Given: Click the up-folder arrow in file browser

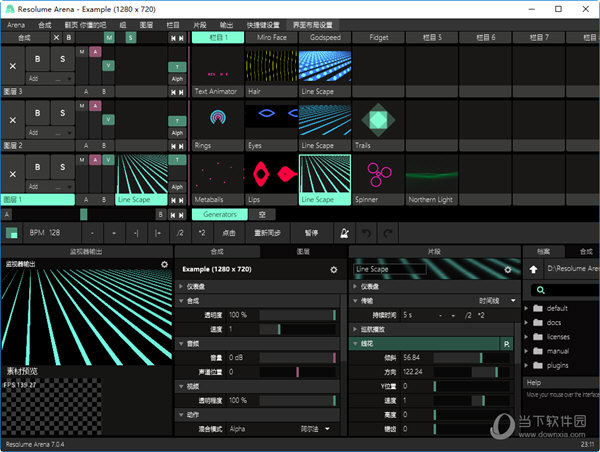Looking at the screenshot, I should (x=535, y=269).
